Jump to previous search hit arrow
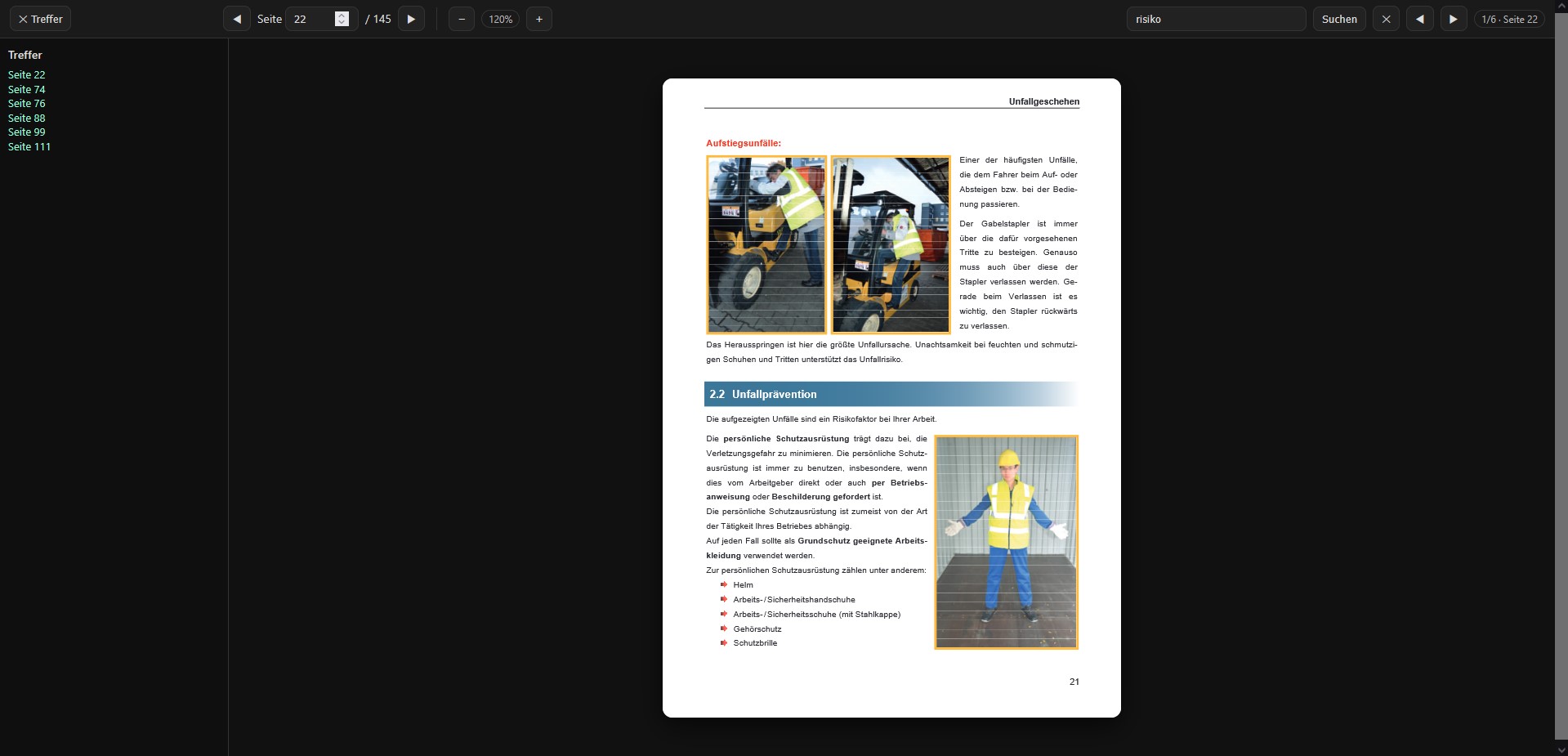The image size is (1568, 756). (x=1420, y=19)
